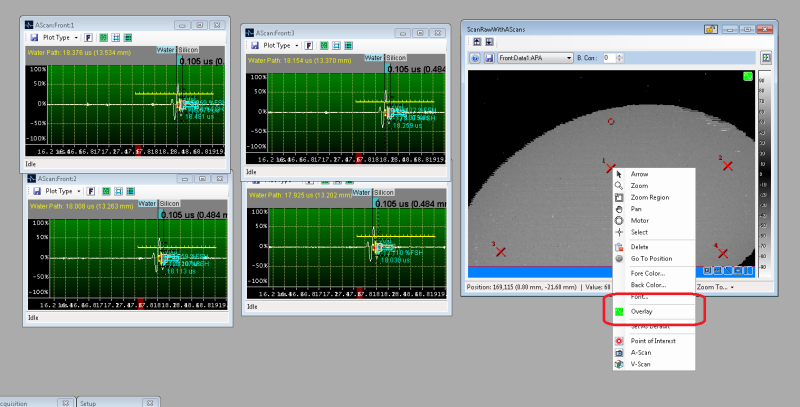Image resolution: width=800 pixels, height=407 pixels.
Task: Choose Select from the context menu
Action: [654, 233]
